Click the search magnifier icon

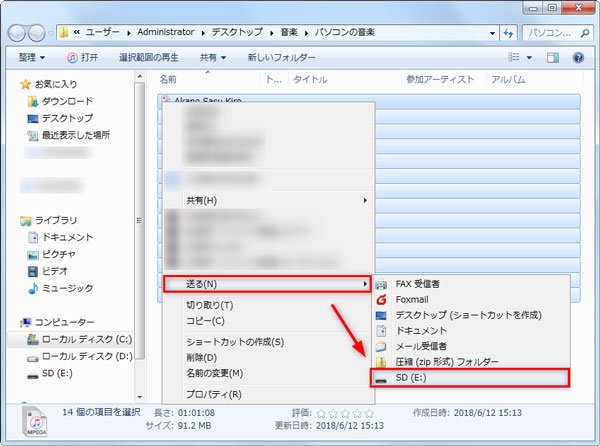coord(585,33)
